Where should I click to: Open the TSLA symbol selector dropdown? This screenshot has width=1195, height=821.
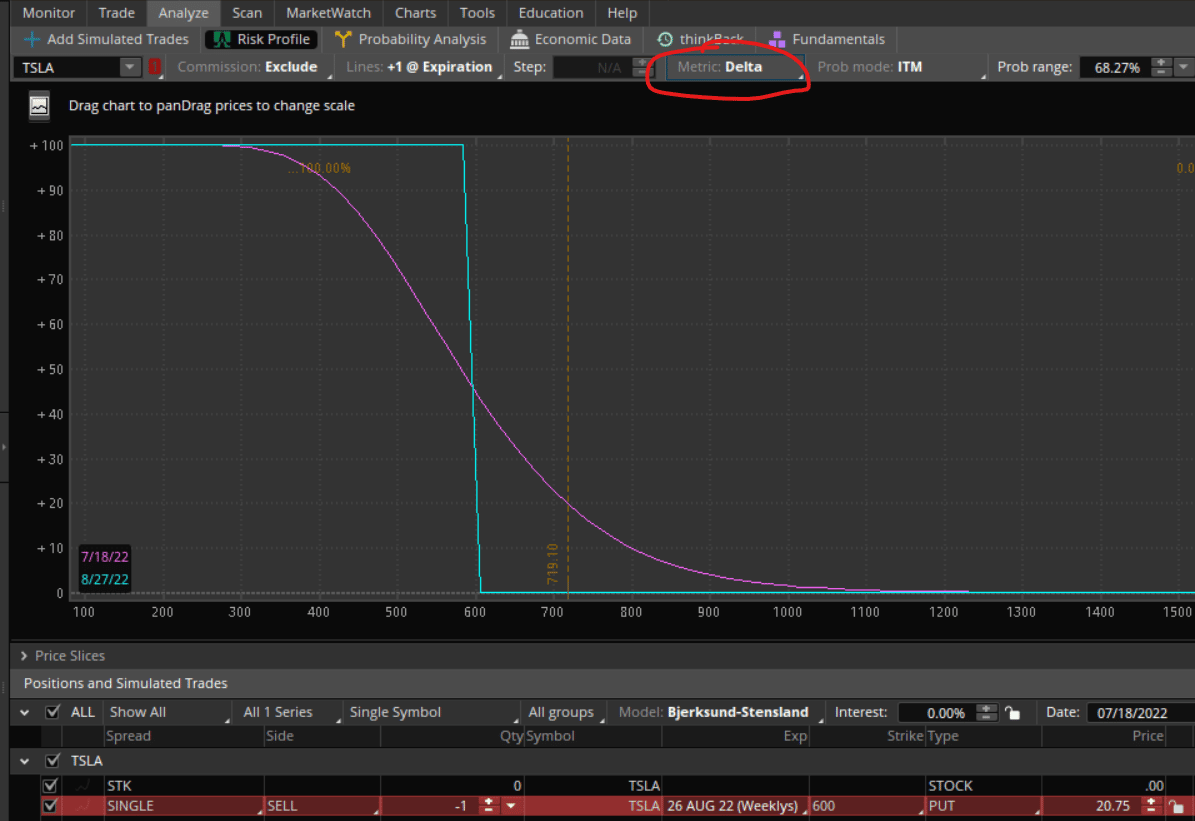(128, 67)
